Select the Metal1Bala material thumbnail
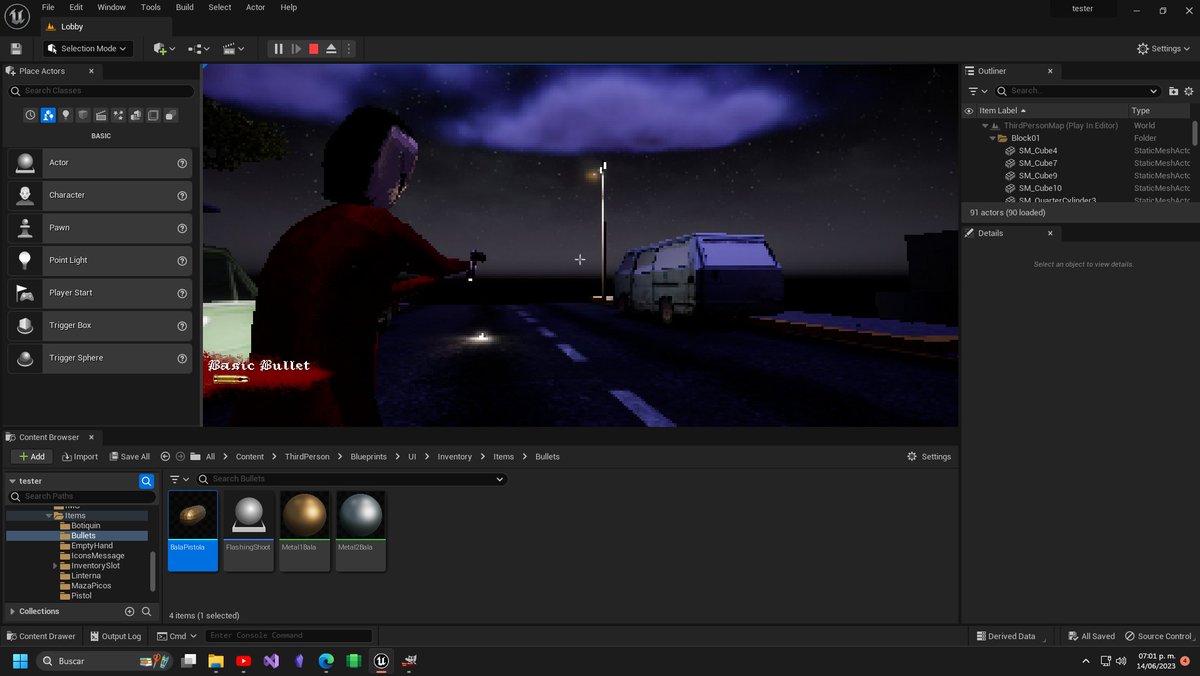Screen dimensions: 1200x676 click(x=304, y=530)
